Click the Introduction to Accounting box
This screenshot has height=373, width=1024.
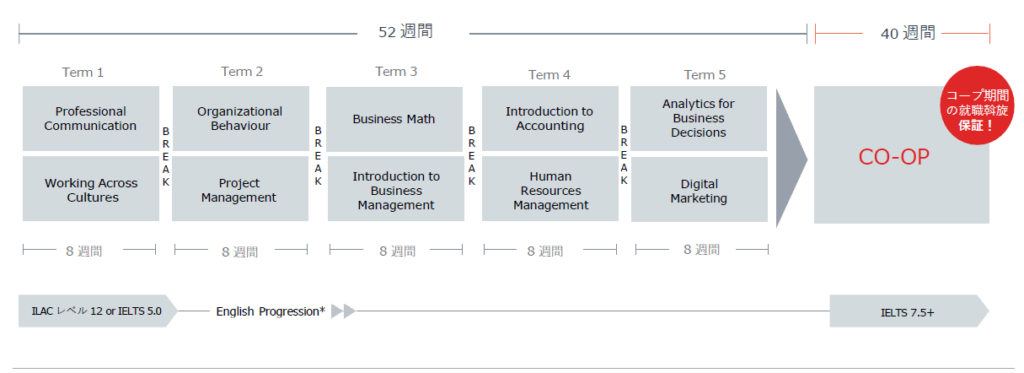[550, 119]
